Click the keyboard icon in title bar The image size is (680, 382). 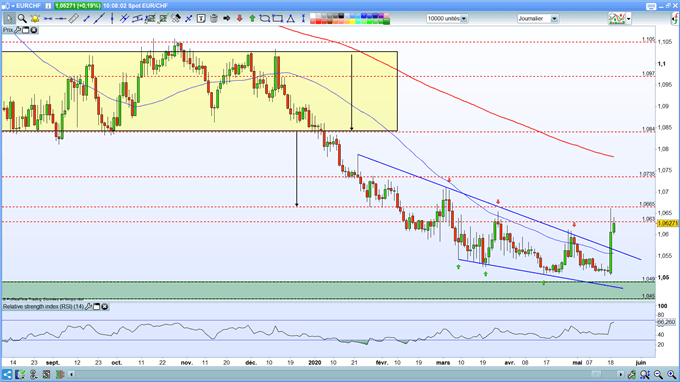click(651, 6)
